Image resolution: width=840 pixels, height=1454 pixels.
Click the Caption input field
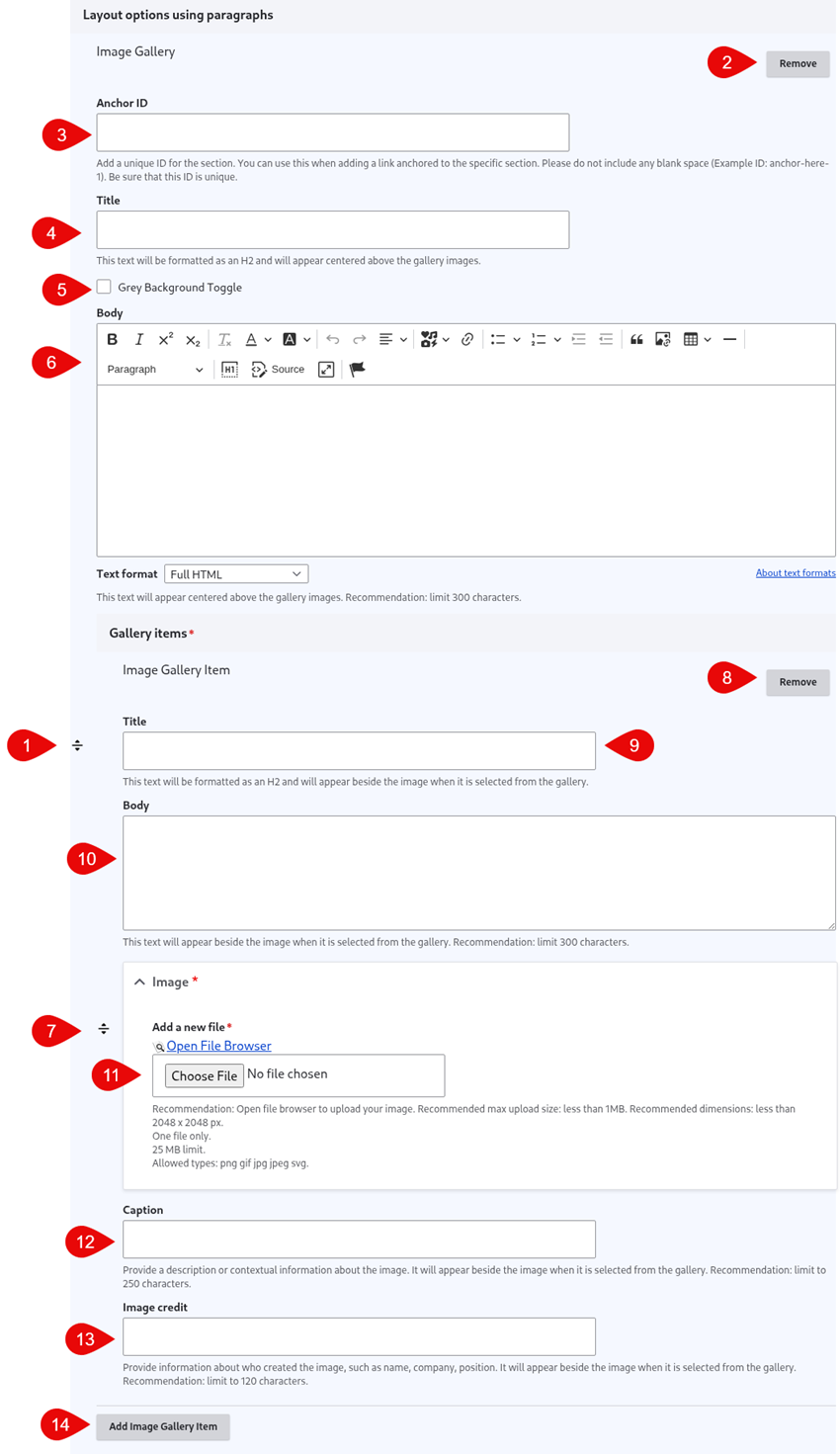click(x=359, y=1239)
